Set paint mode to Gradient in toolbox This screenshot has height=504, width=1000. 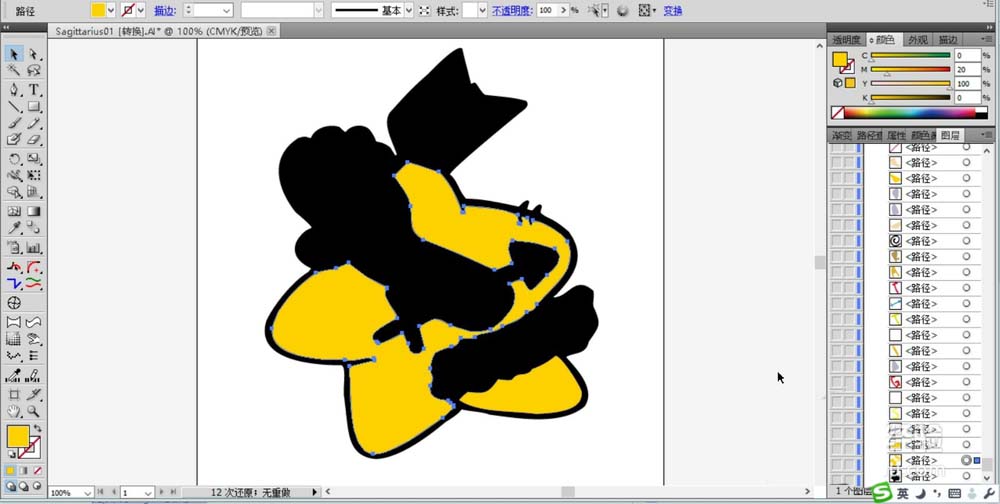pos(24,471)
